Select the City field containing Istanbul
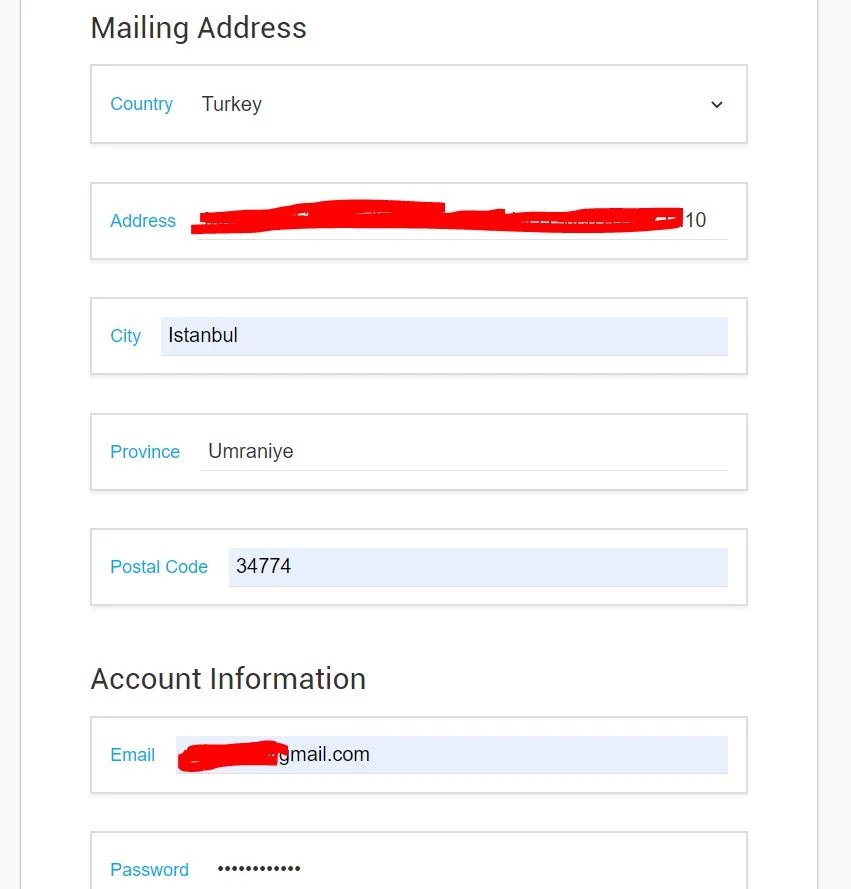Viewport: 851px width, 889px height. coord(443,336)
